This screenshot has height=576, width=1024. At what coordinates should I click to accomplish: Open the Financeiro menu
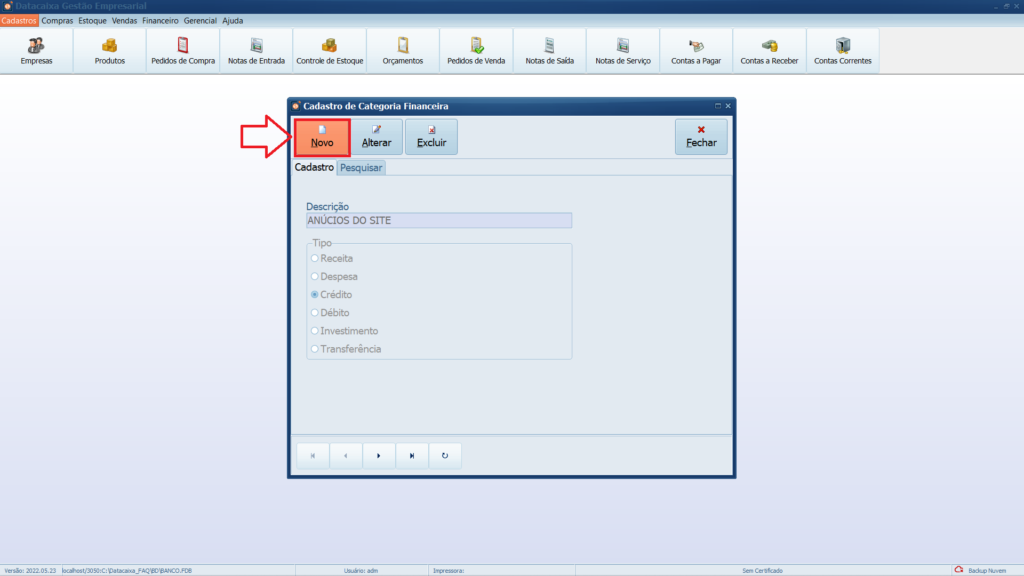point(160,20)
